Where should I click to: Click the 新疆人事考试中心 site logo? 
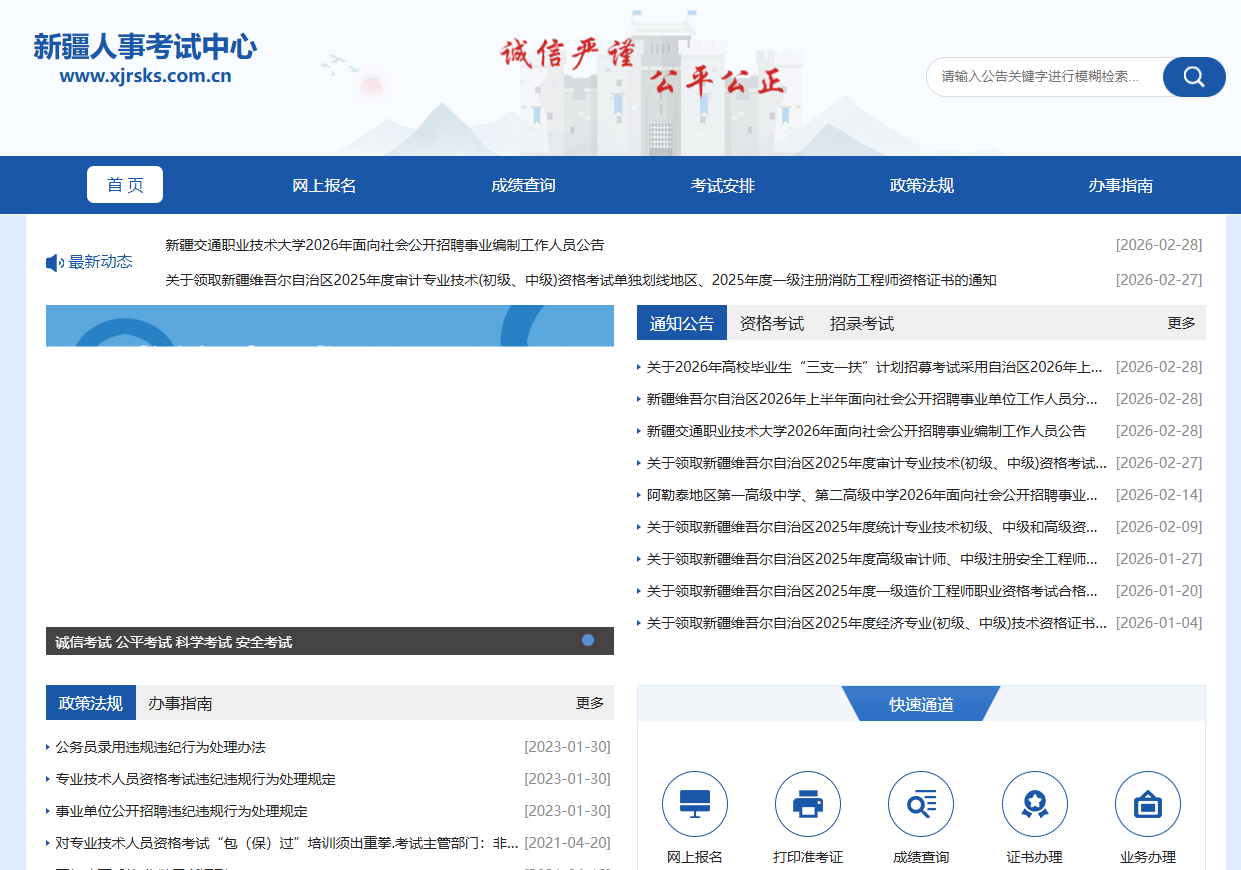tap(145, 58)
